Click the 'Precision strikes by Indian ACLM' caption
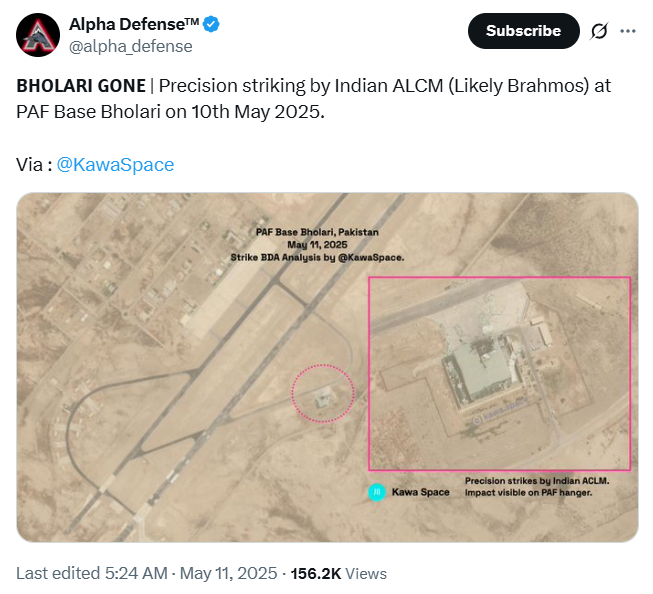This screenshot has width=653, height=594. coord(537,482)
